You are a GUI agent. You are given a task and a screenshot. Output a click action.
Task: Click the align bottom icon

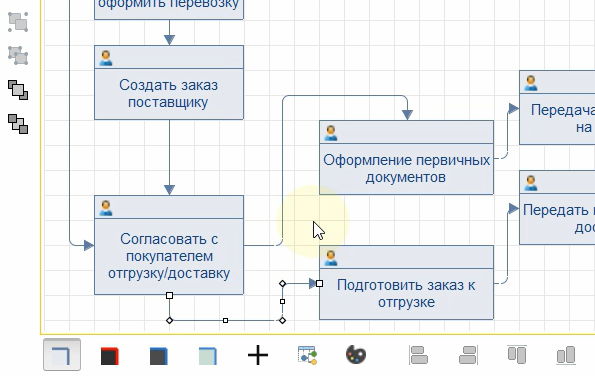(566, 355)
